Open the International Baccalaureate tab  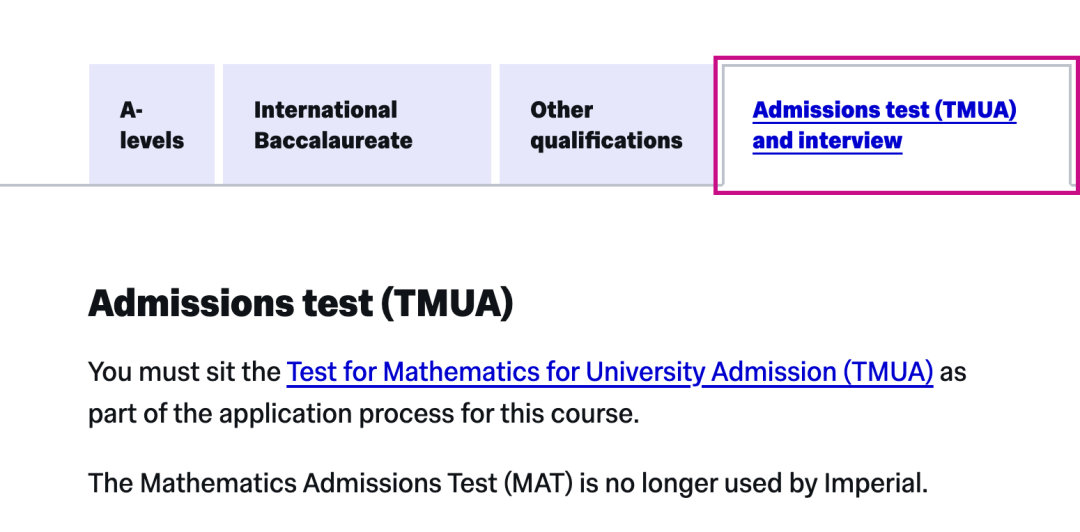(333, 125)
